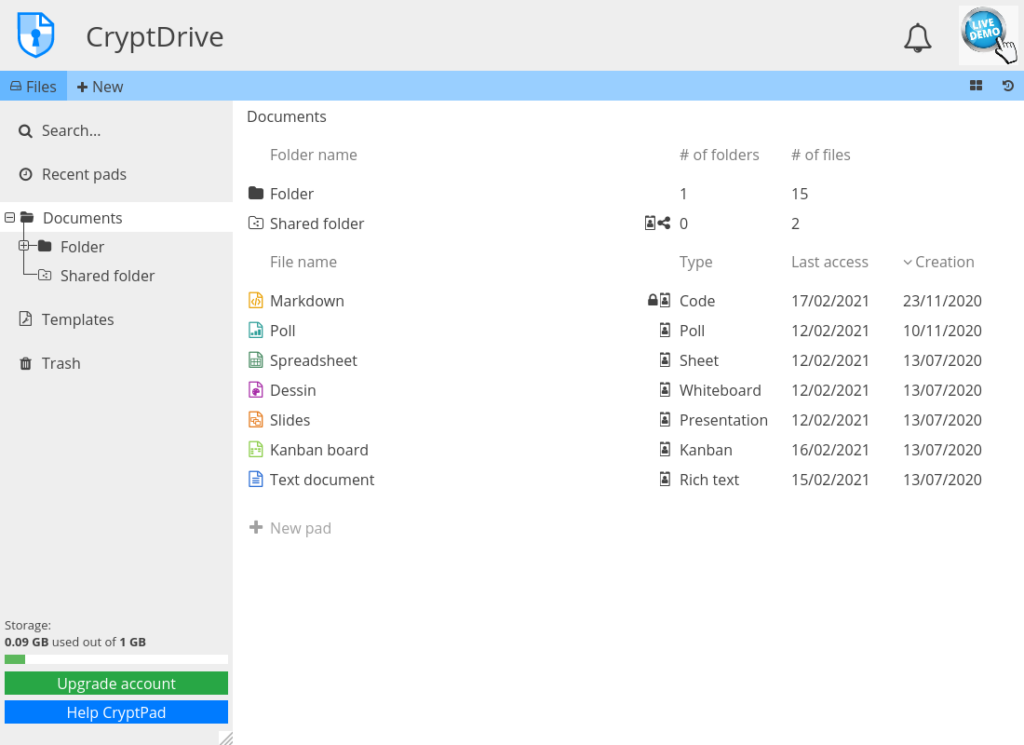This screenshot has width=1024, height=745.
Task: Click the storage usage bar
Action: pos(116,659)
